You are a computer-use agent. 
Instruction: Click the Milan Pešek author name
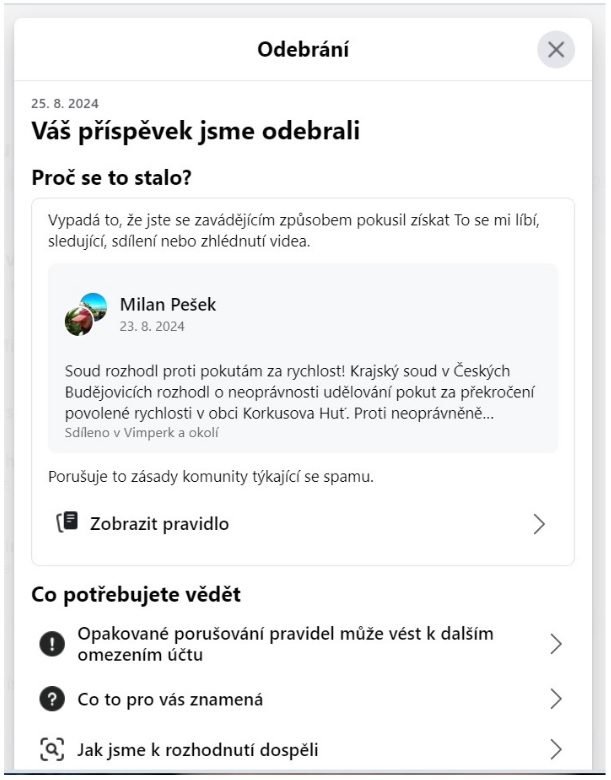tap(167, 304)
